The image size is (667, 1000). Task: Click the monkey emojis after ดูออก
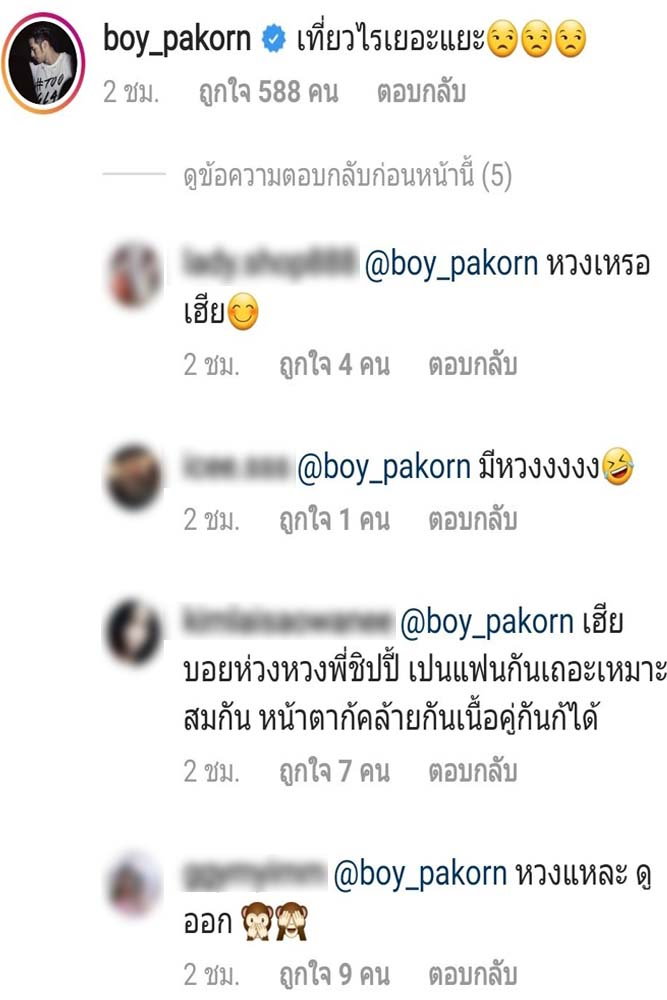pyautogui.click(x=274, y=922)
